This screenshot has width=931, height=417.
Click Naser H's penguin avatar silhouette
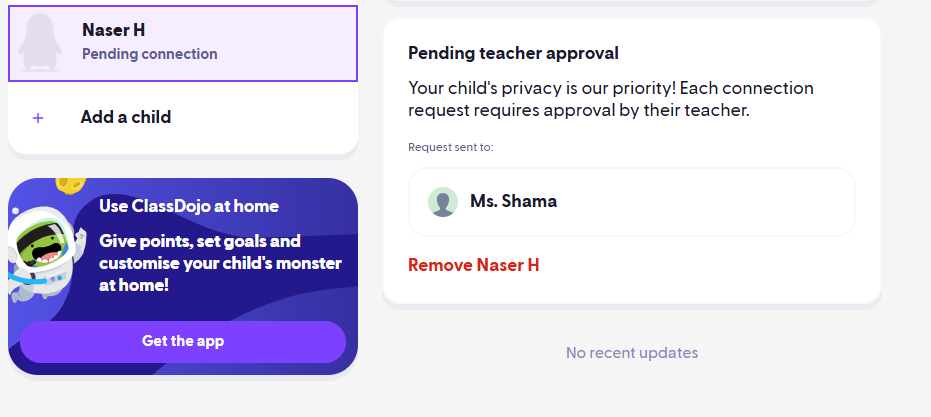(x=42, y=43)
